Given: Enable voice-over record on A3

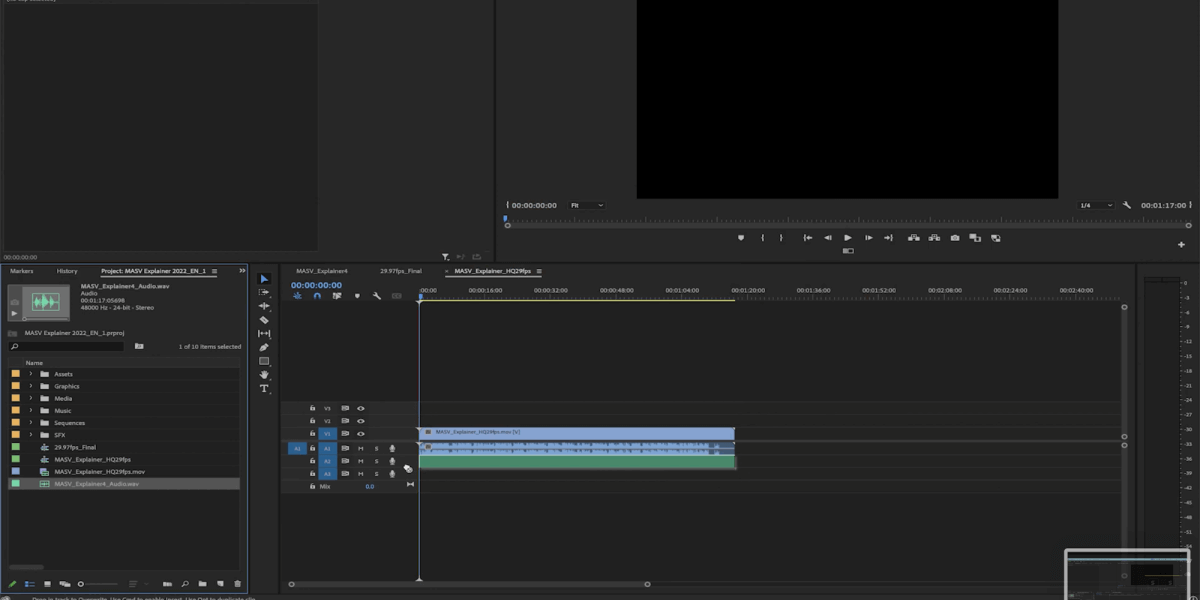Looking at the screenshot, I should click(392, 474).
